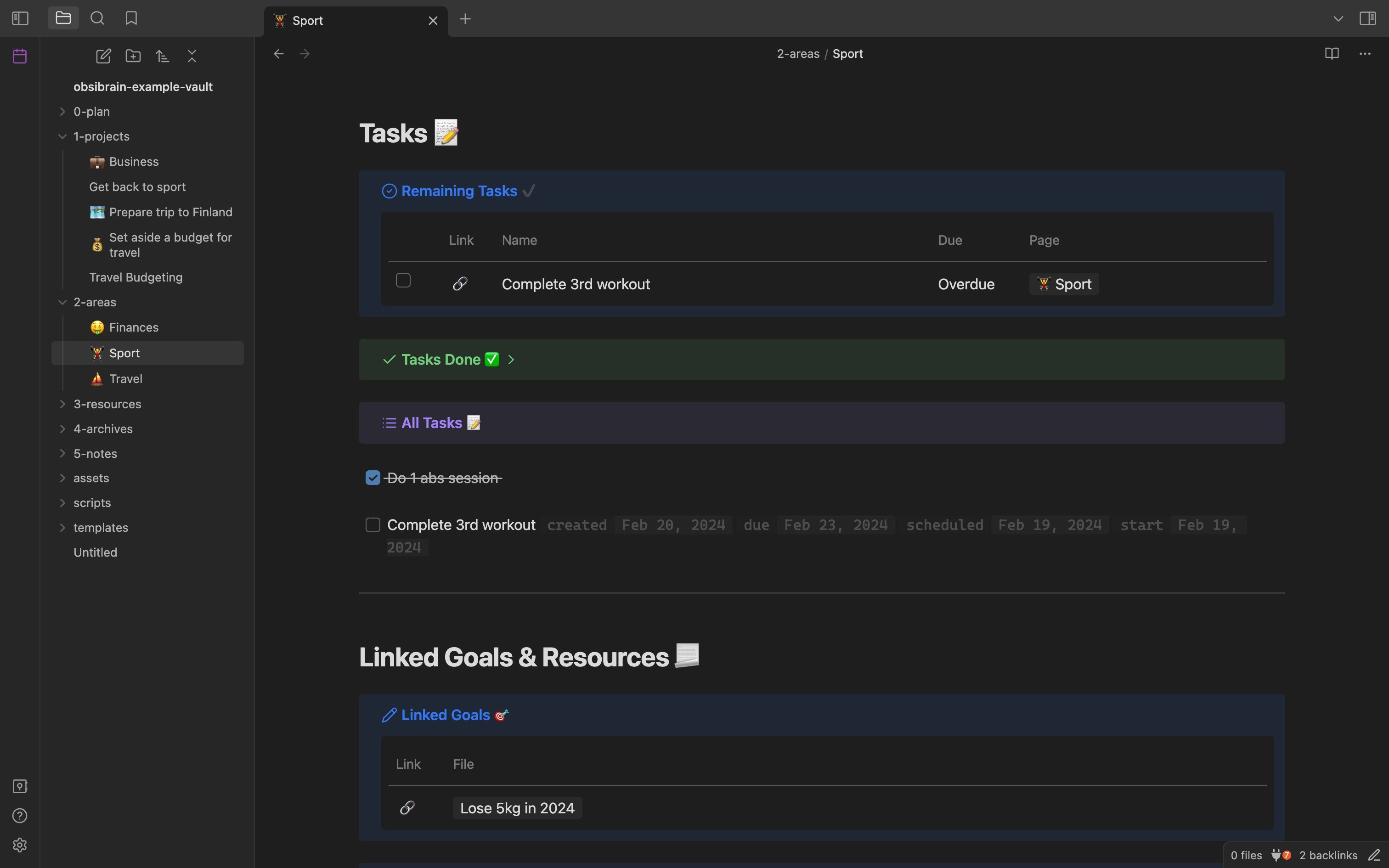This screenshot has height=868, width=1389.
Task: Collapse all folders icon
Action: [x=192, y=56]
